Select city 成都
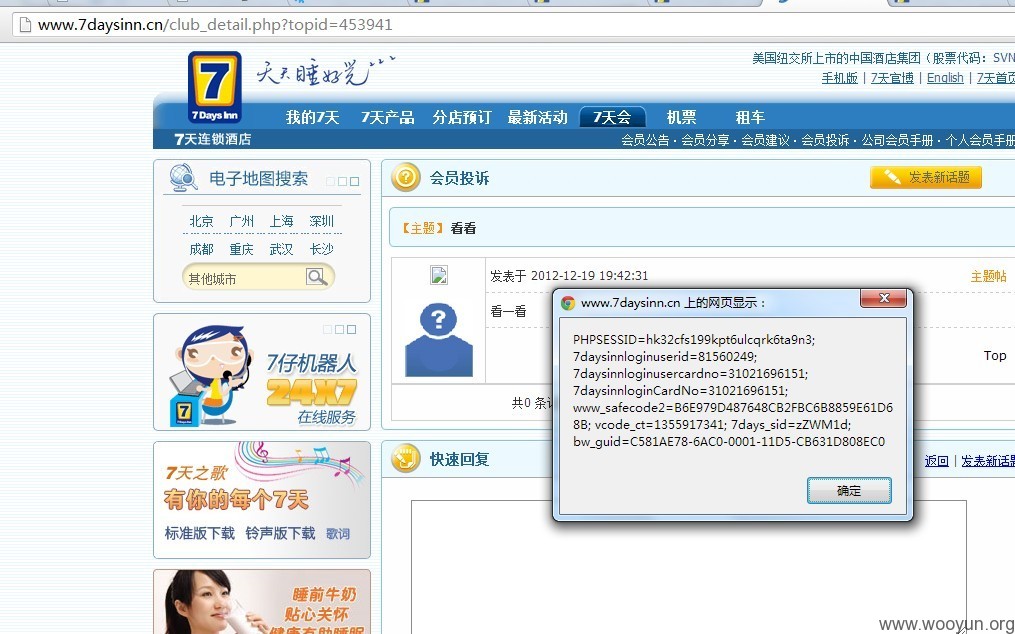This screenshot has height=634, width=1015. (201, 249)
